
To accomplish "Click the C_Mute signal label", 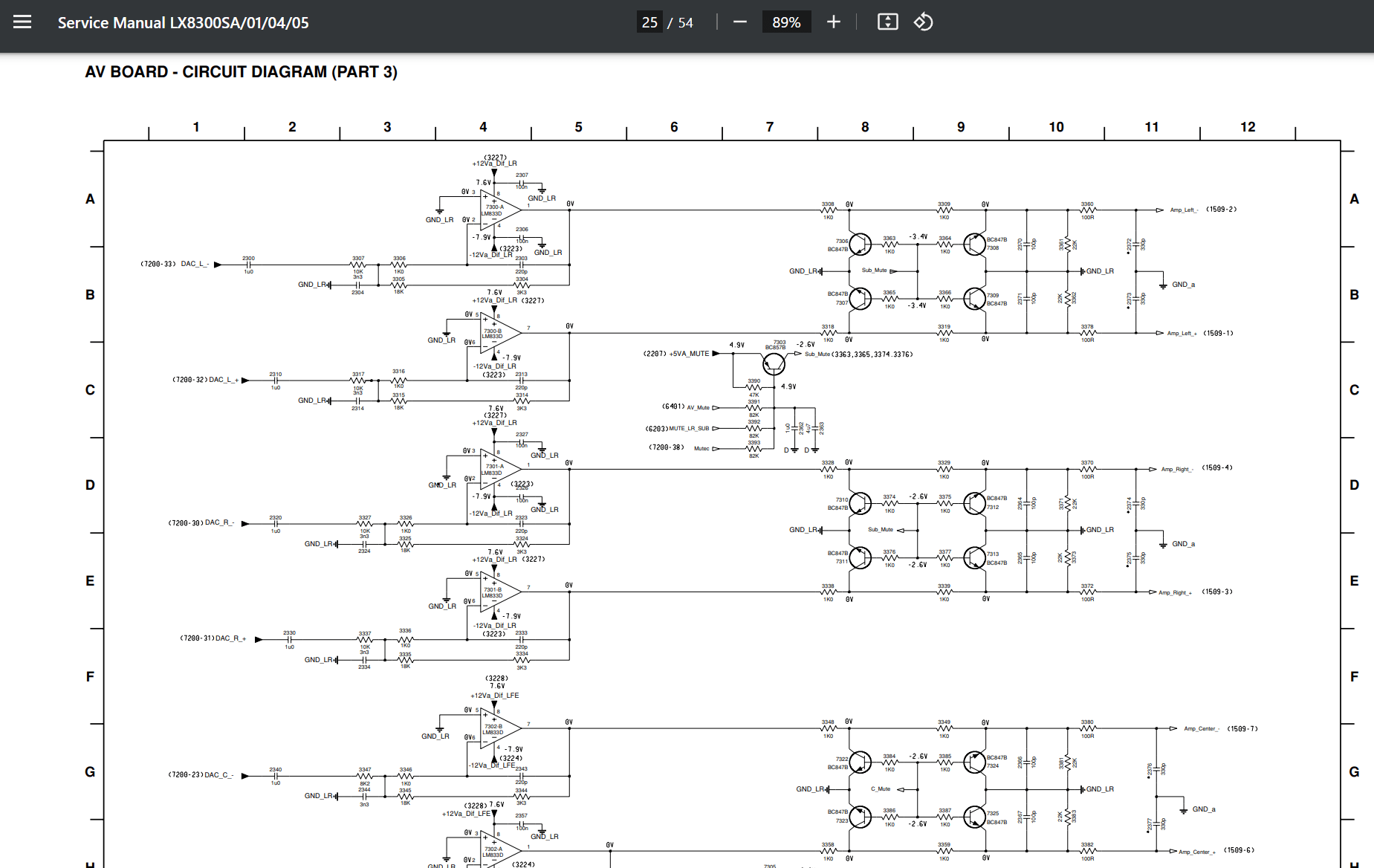I will [881, 789].
